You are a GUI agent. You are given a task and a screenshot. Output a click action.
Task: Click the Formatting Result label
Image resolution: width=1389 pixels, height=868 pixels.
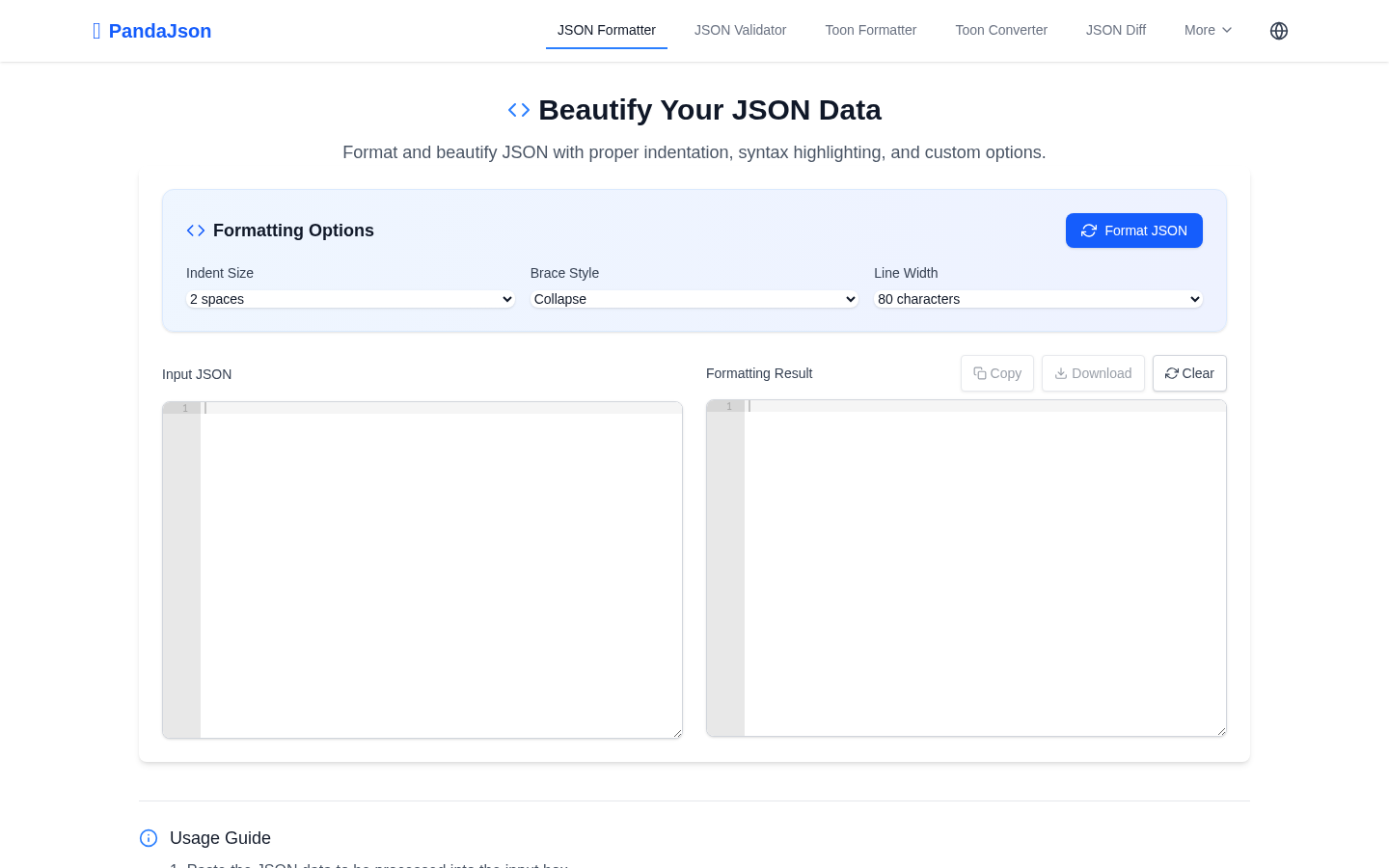tap(759, 373)
